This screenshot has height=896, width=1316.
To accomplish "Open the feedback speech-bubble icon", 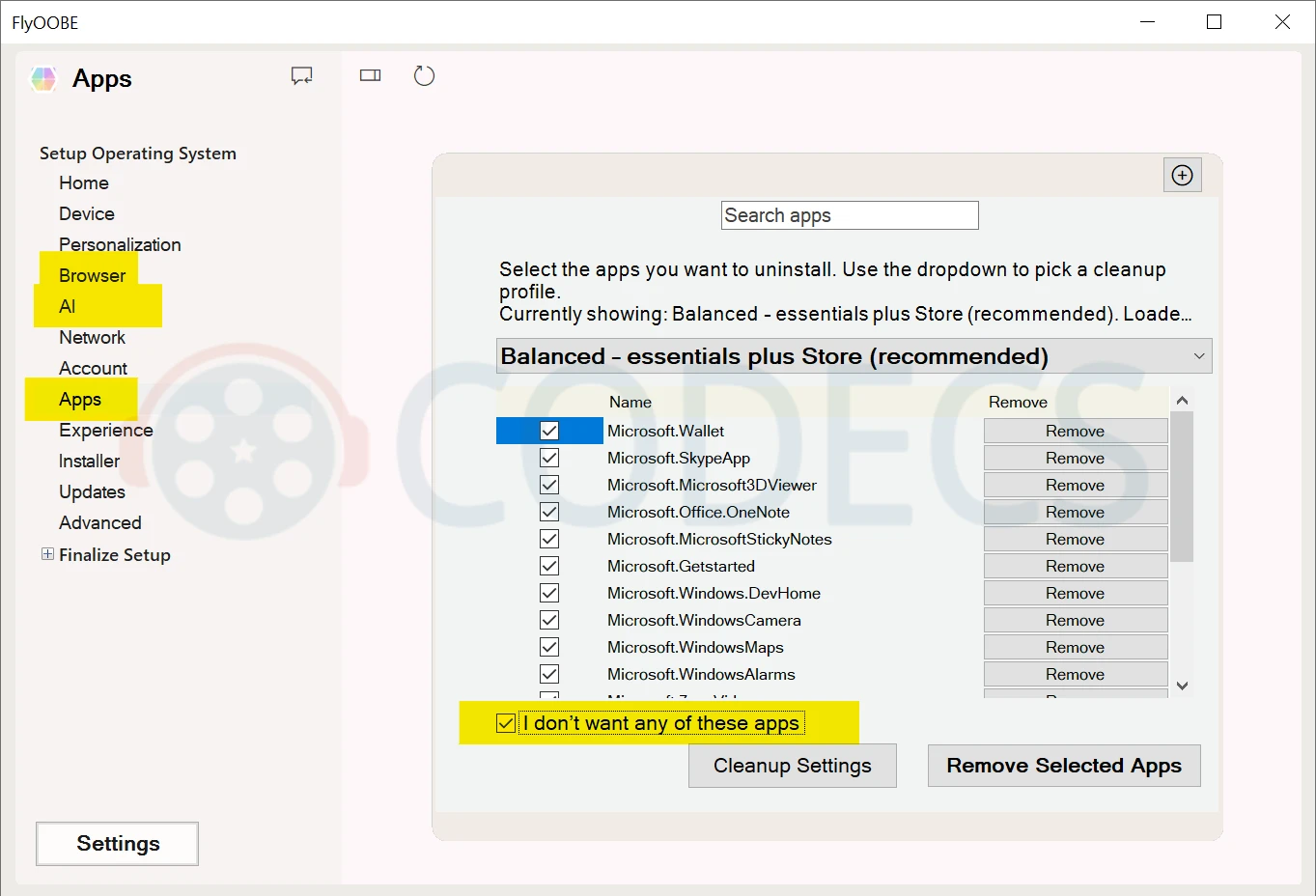I will (x=301, y=74).
